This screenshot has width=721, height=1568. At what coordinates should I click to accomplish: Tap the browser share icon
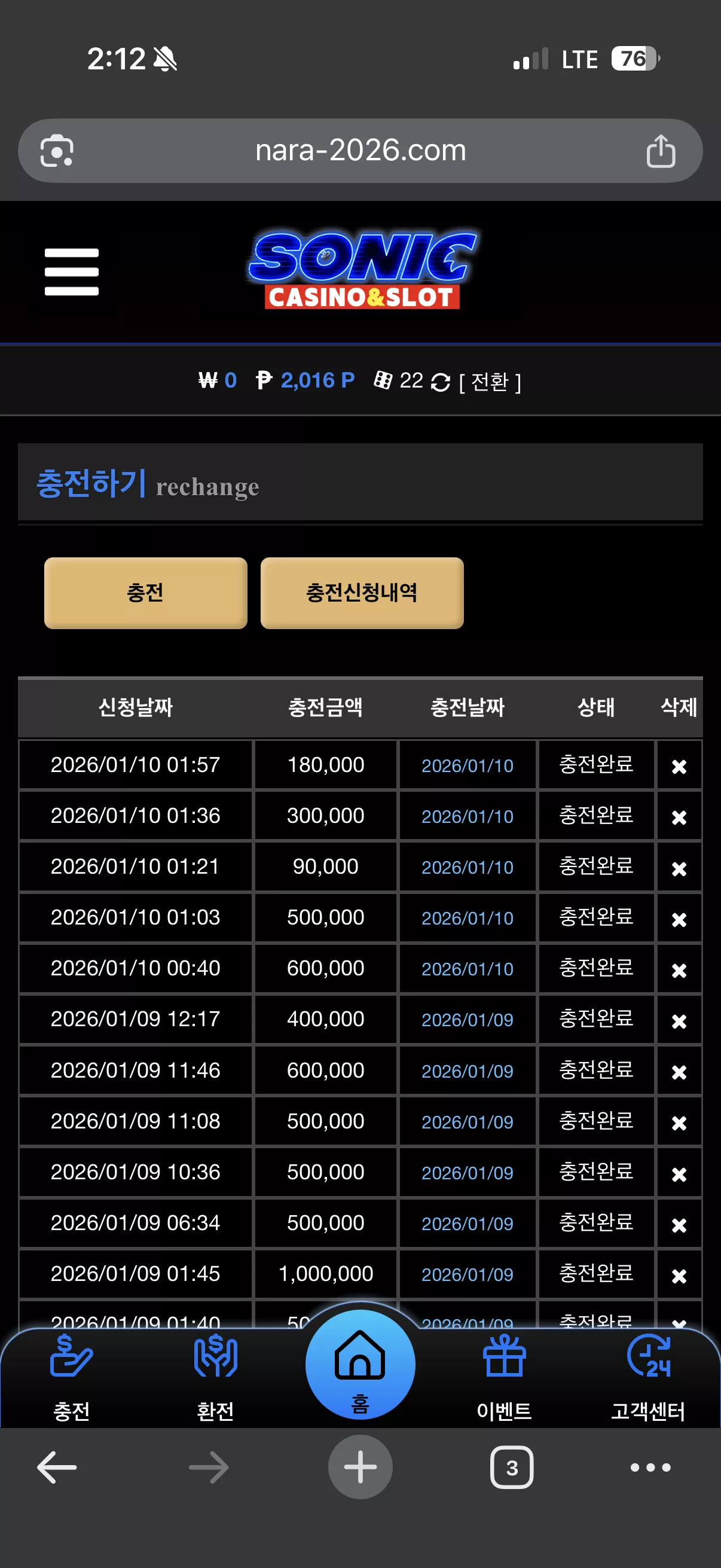(661, 151)
